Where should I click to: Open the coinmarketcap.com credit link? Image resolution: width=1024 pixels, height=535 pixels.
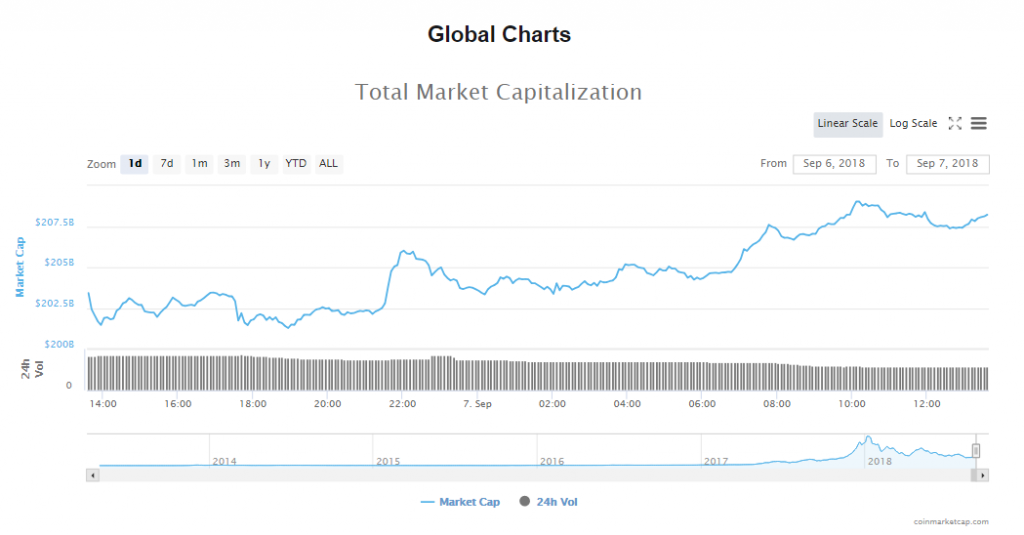pos(950,521)
